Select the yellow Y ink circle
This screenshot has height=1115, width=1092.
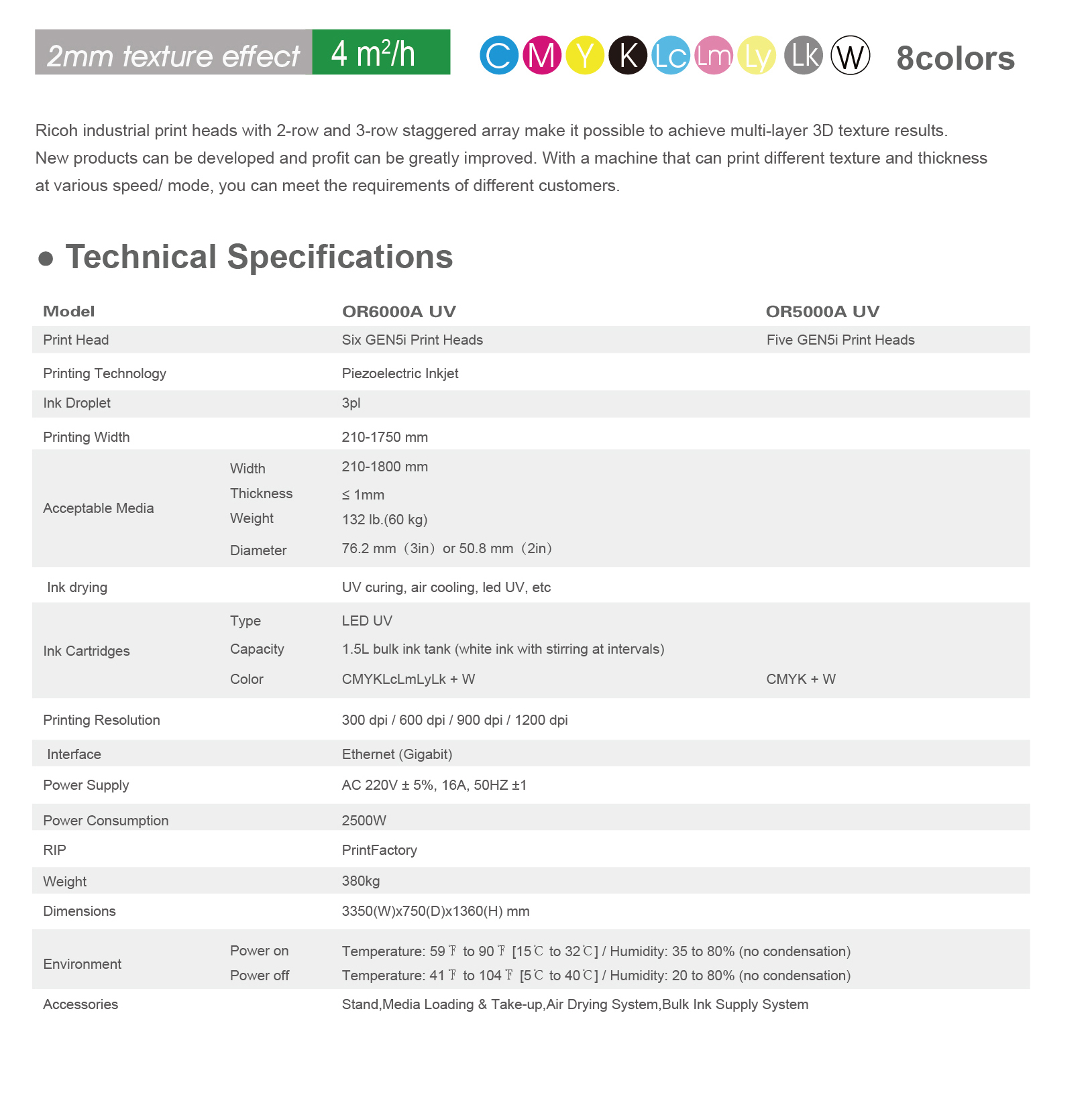point(585,55)
